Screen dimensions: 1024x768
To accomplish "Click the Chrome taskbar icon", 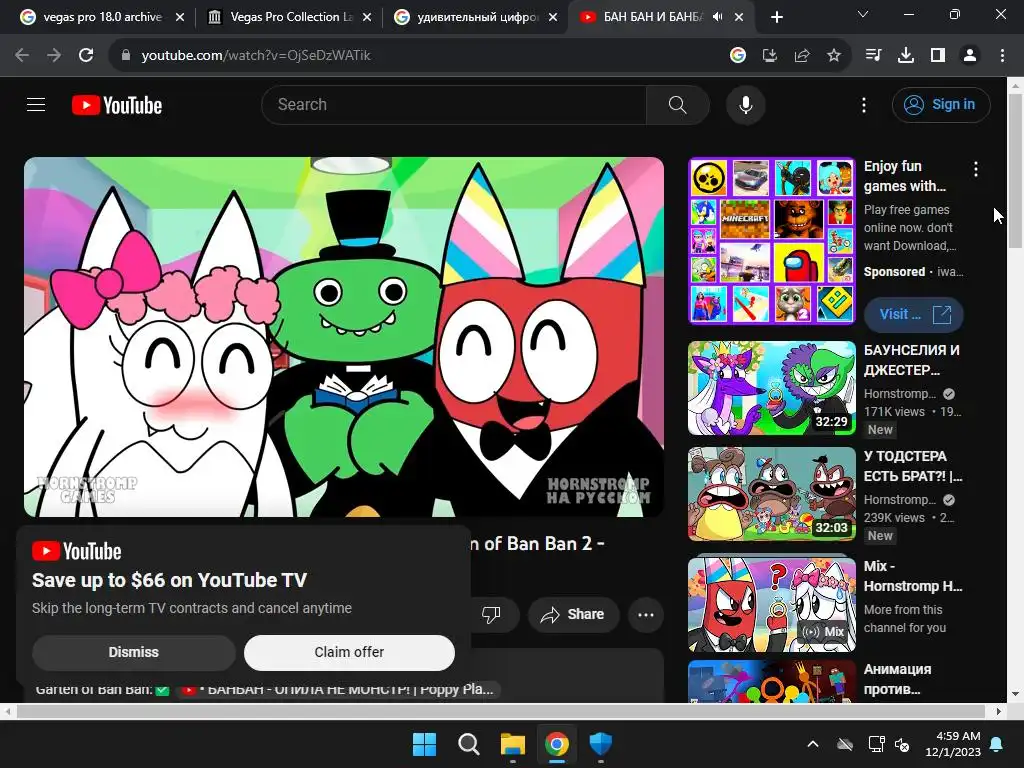I will tap(557, 744).
